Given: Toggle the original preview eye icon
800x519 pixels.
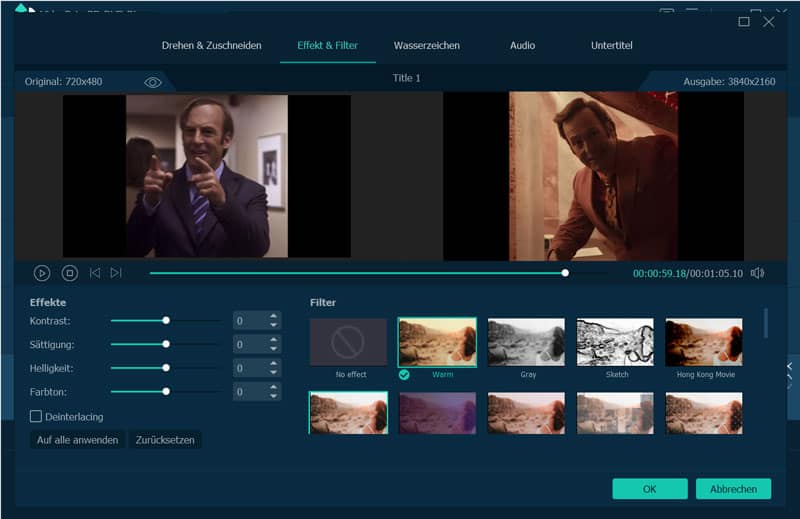Looking at the screenshot, I should click(153, 82).
